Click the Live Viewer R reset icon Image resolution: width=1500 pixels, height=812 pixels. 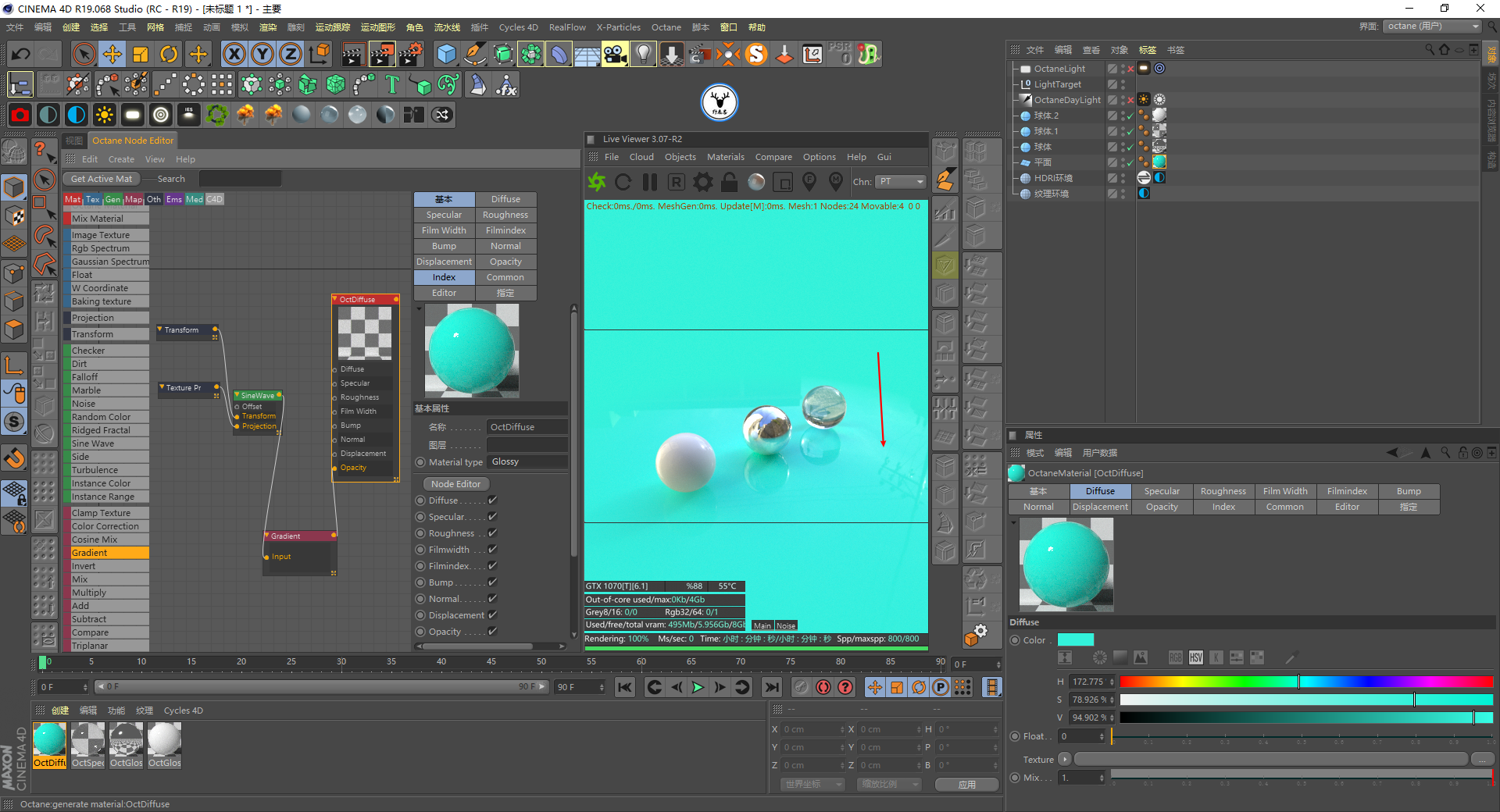[677, 182]
